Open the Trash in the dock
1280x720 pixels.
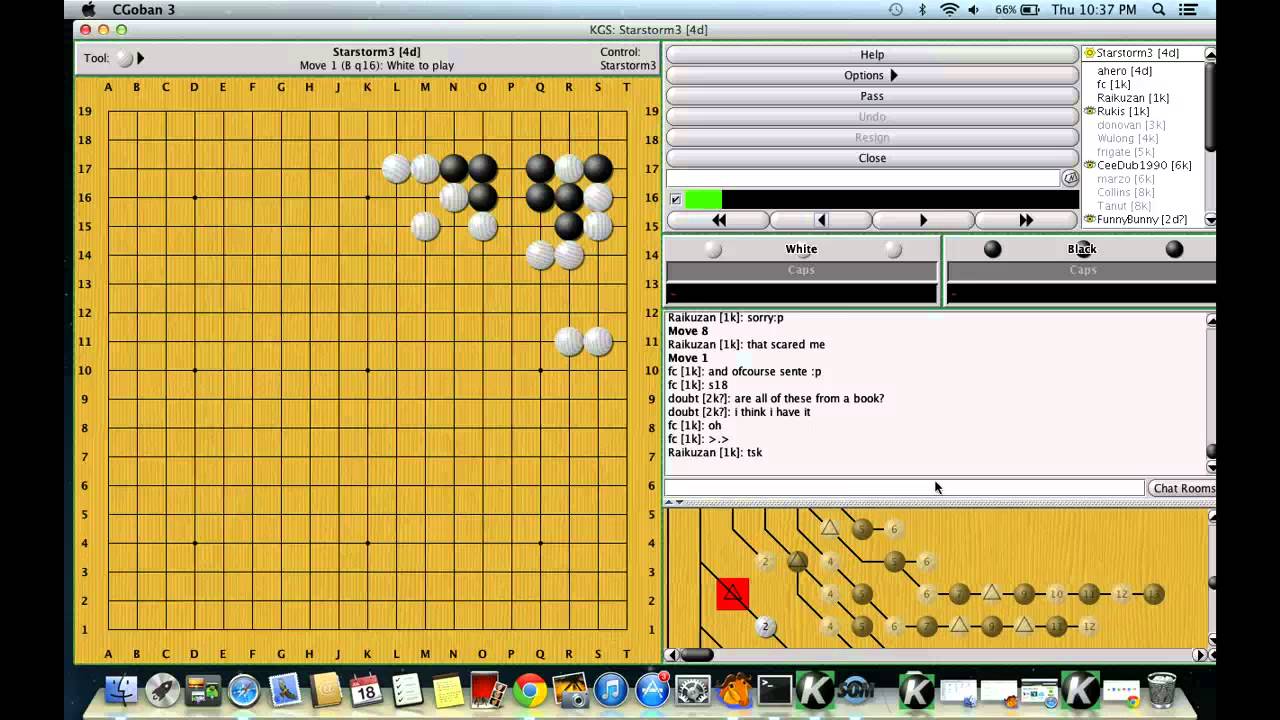tap(1162, 691)
